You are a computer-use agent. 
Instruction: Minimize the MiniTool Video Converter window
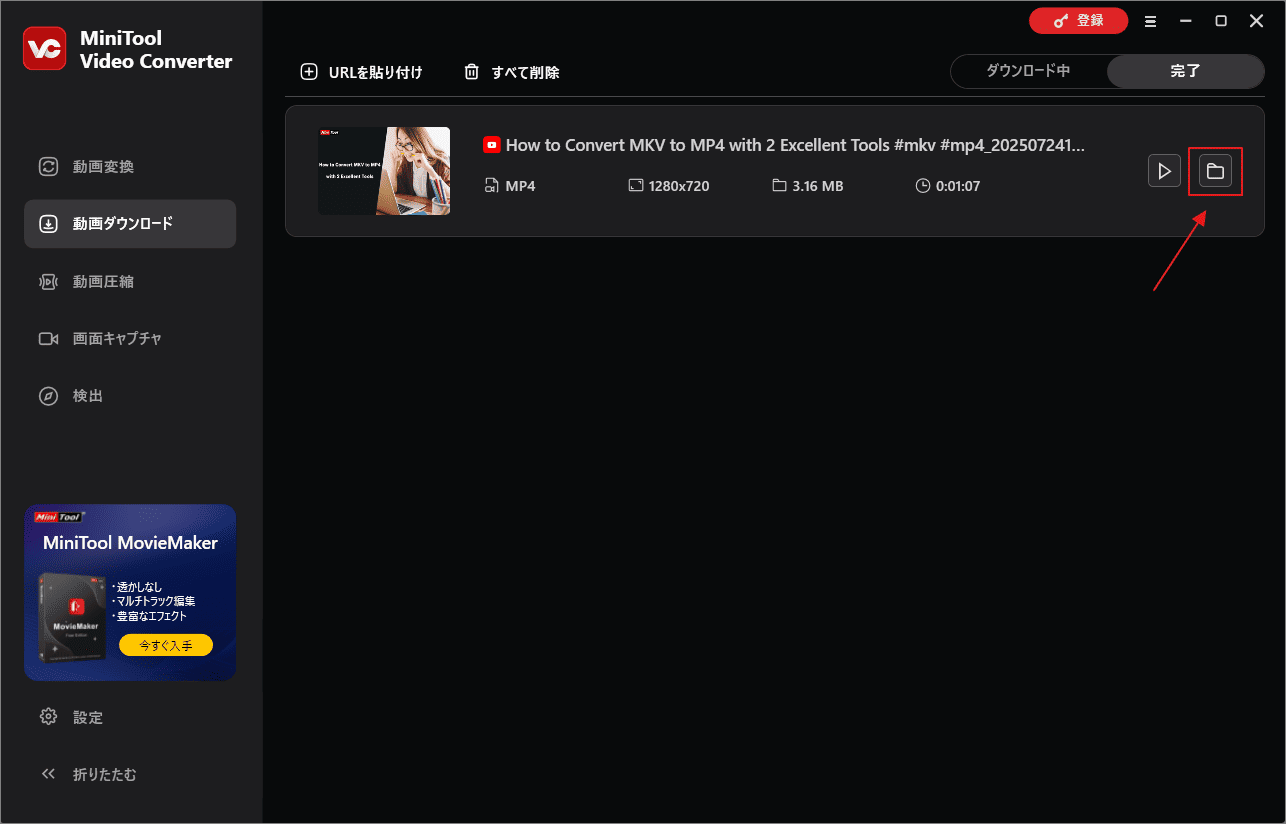(1185, 21)
